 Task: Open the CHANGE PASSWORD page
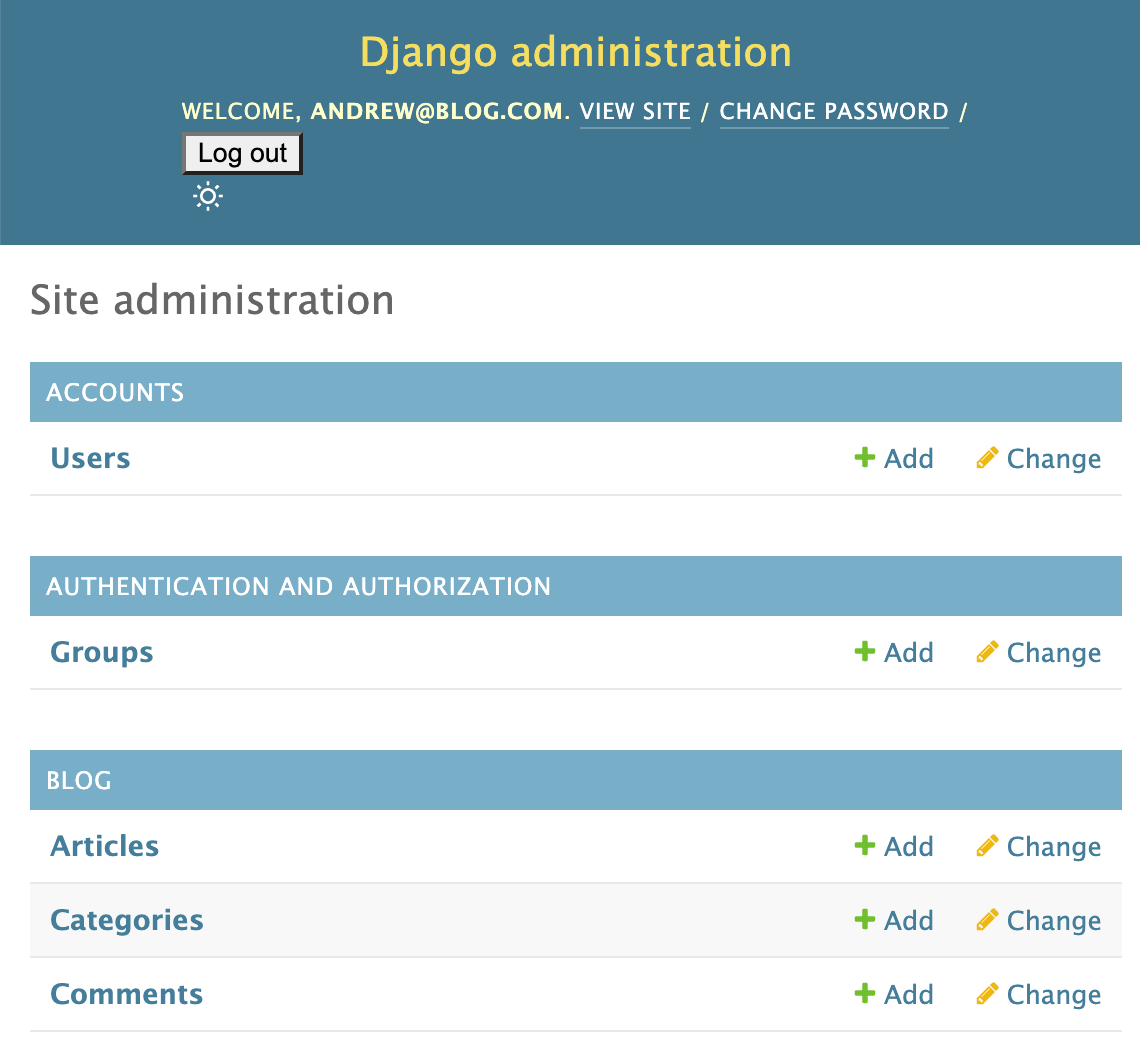coord(834,111)
